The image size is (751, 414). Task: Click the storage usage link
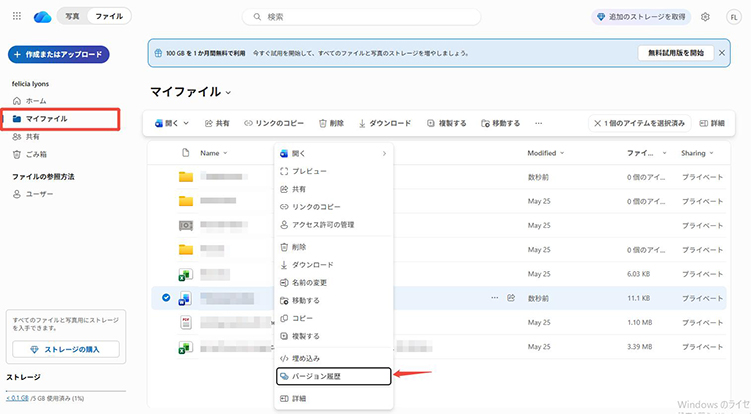pos(17,398)
